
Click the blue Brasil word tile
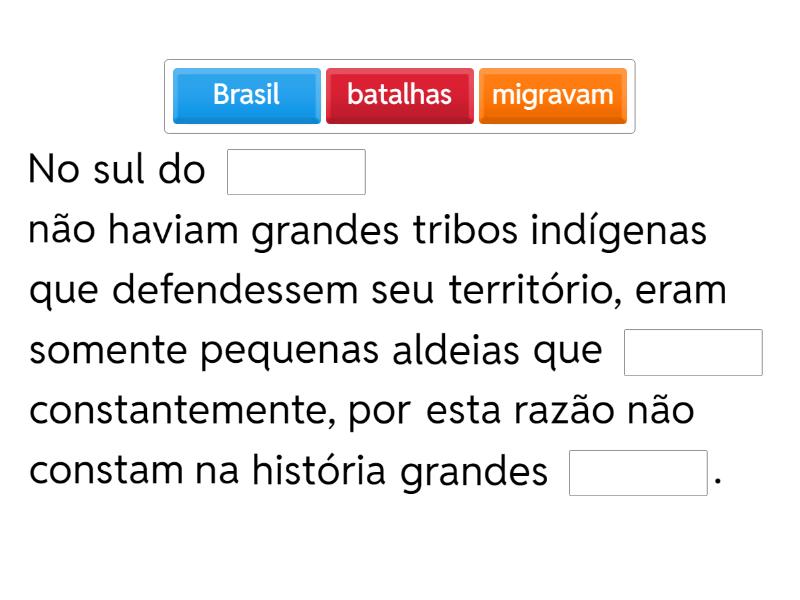[246, 96]
